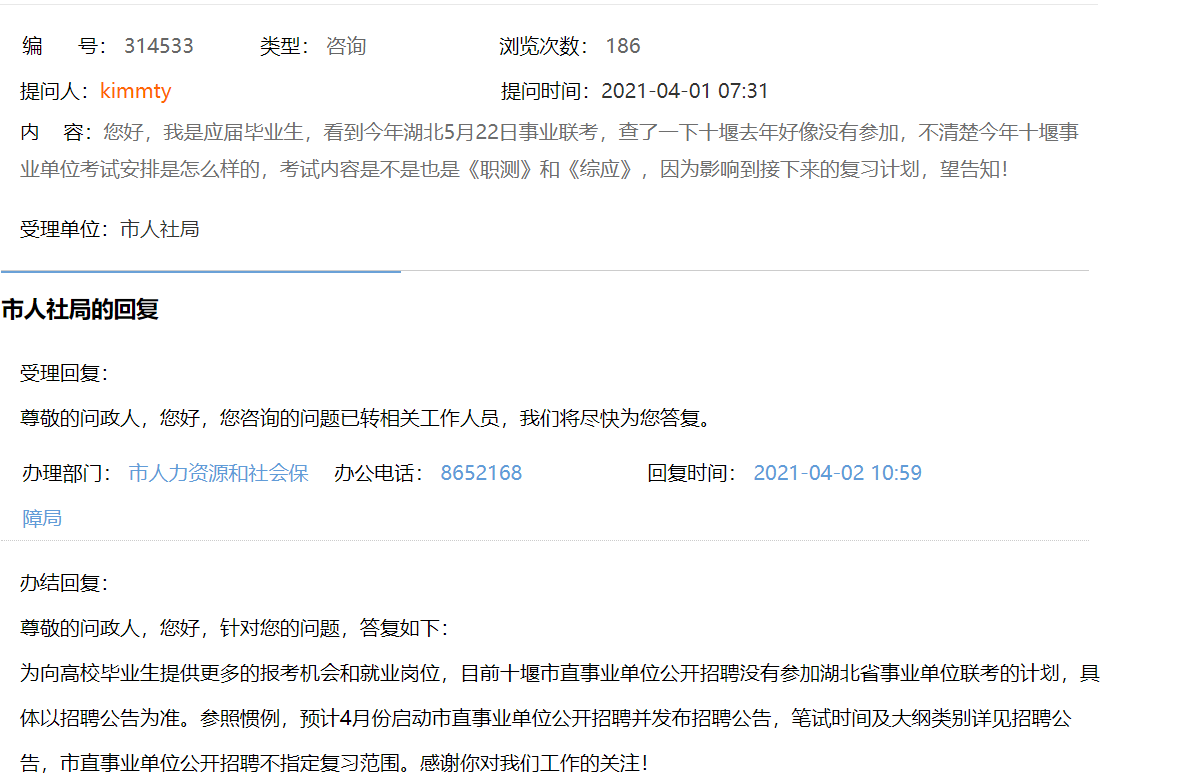Click the type value 咨询

[x=346, y=46]
